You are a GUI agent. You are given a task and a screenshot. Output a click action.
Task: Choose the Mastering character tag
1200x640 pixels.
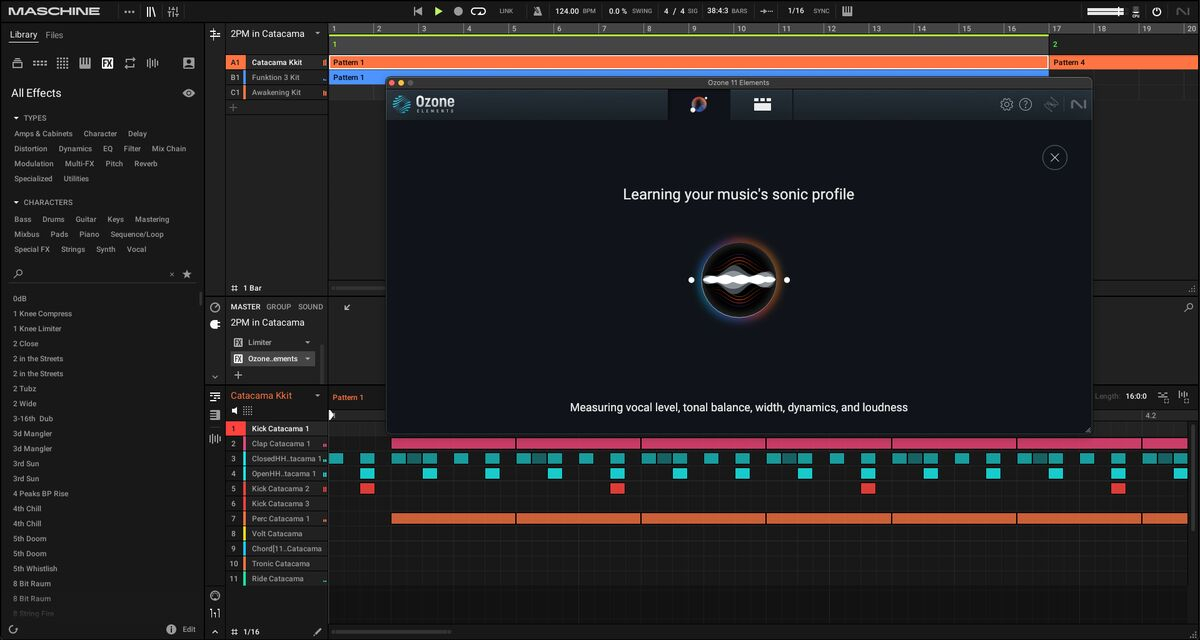(152, 220)
